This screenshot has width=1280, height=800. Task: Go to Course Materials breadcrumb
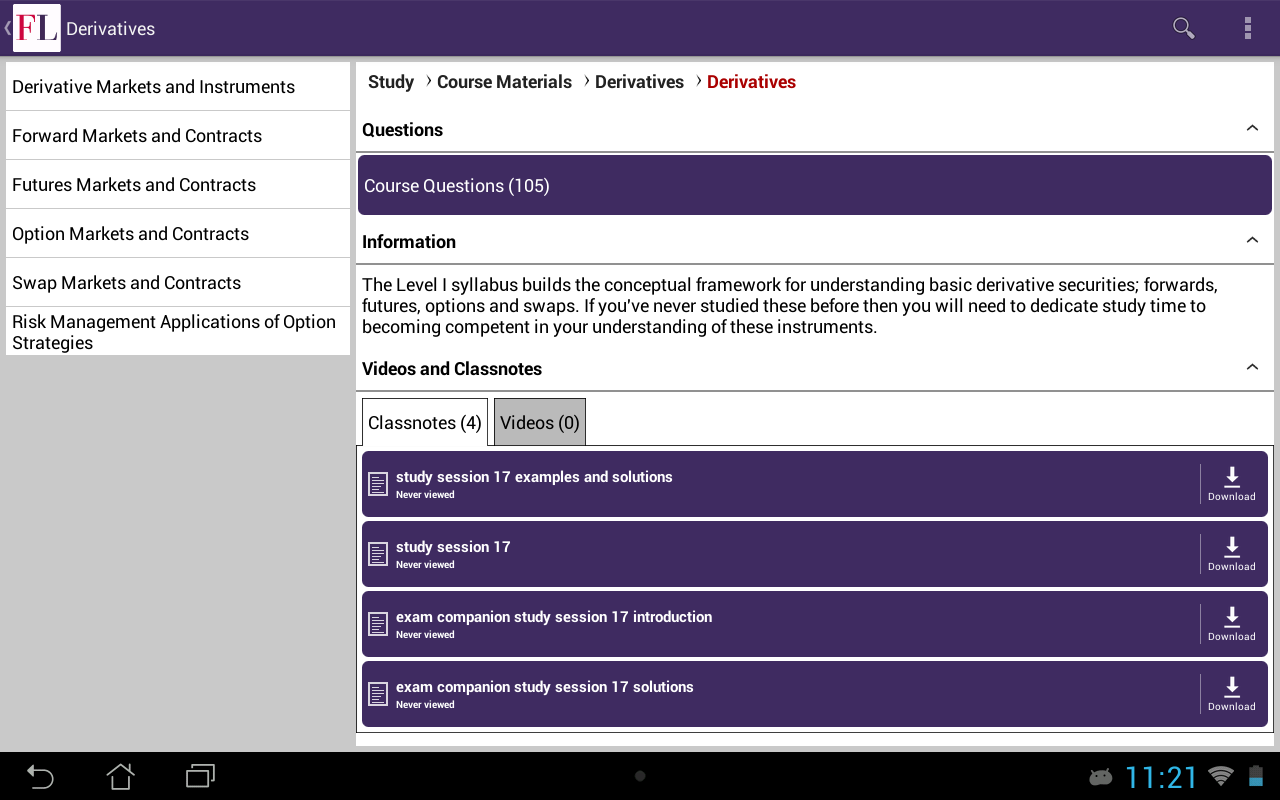click(x=504, y=82)
